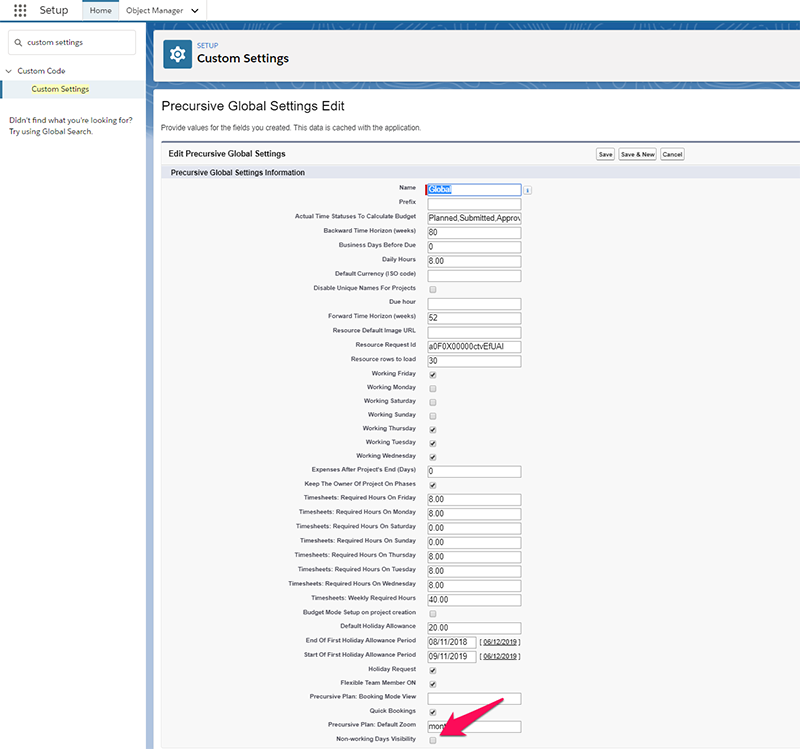Toggle the Working Tuesday checkbox
This screenshot has width=800, height=749.
433,444
